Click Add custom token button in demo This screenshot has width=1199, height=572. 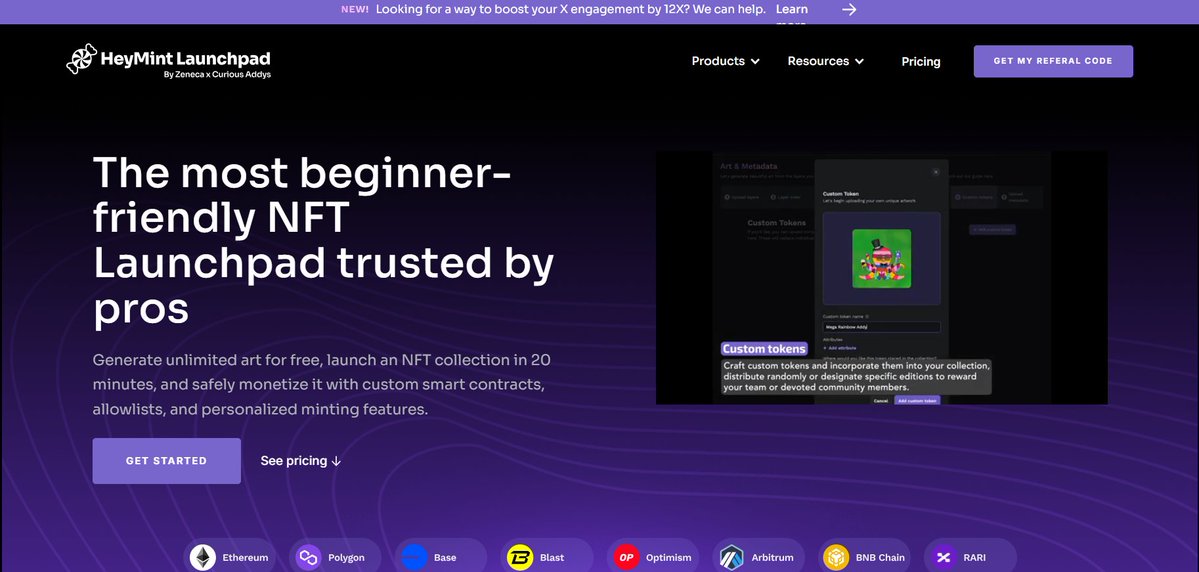click(x=917, y=400)
